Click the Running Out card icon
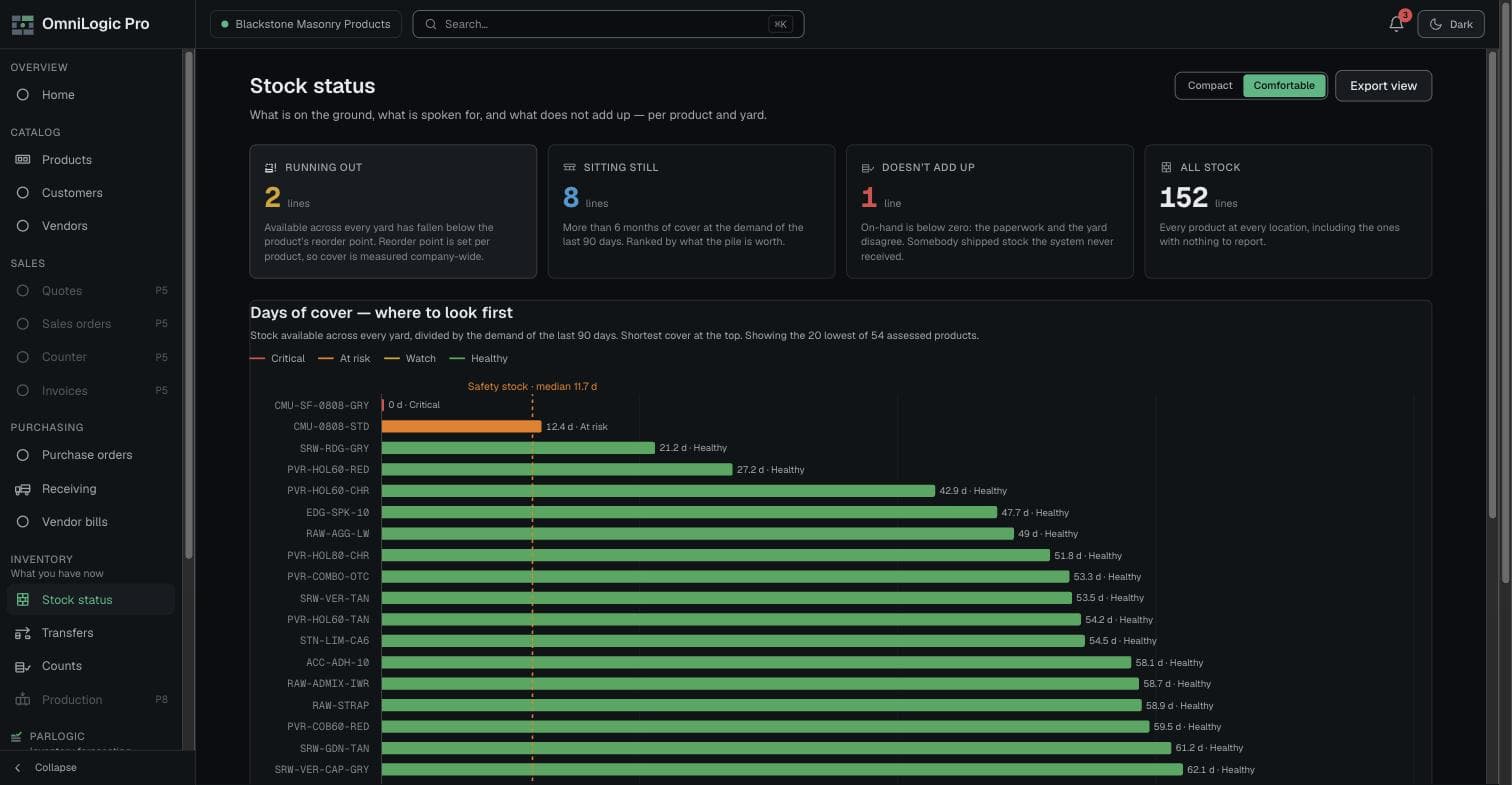Viewport: 1512px width, 785px height. click(270, 168)
